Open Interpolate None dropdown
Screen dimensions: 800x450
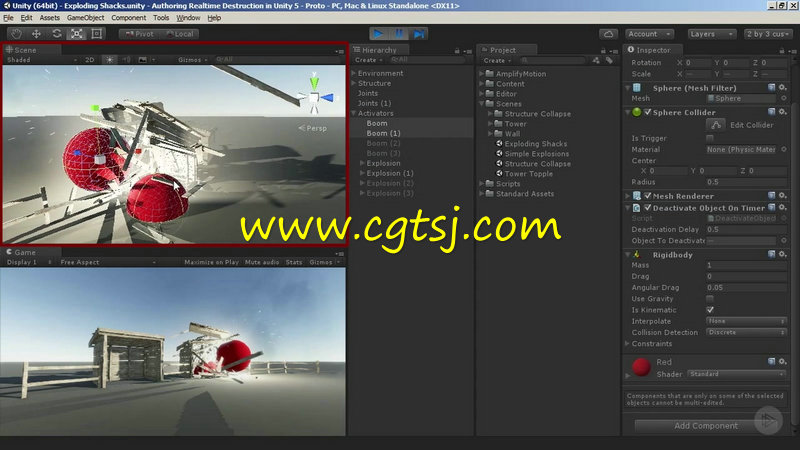pyautogui.click(x=746, y=321)
